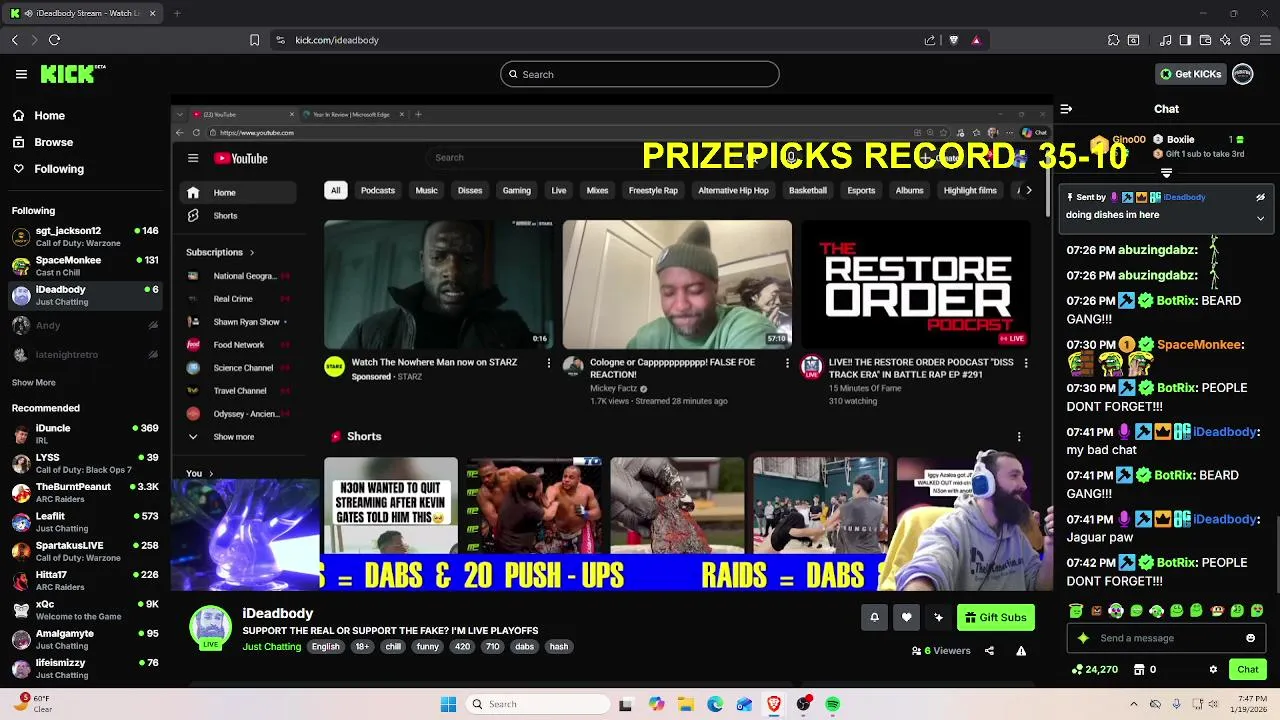1280x720 pixels.
Task: Open Restore Order Podcast video thumbnail
Action: point(916,284)
